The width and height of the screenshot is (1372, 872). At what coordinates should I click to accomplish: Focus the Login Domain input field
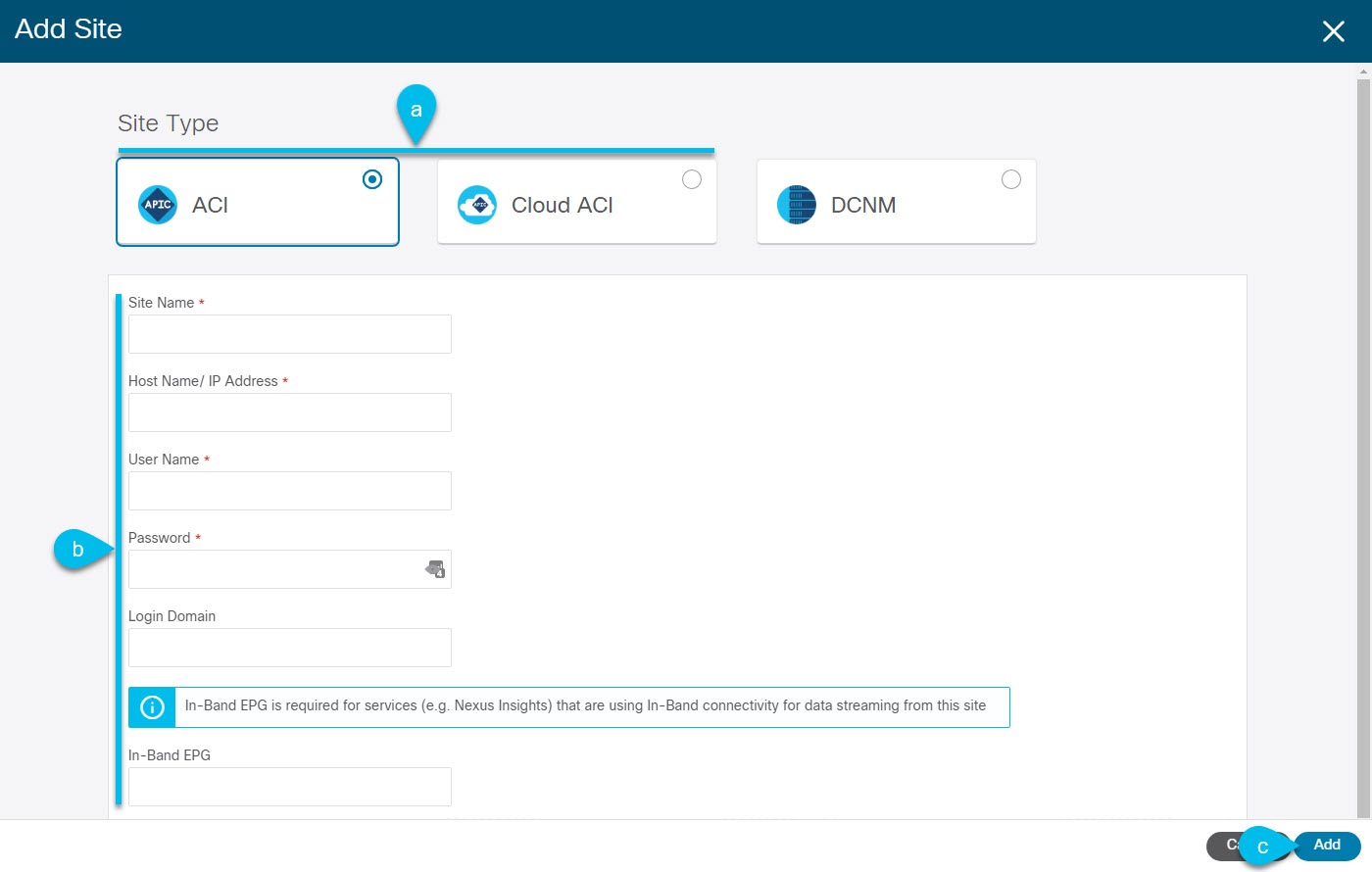pos(290,648)
